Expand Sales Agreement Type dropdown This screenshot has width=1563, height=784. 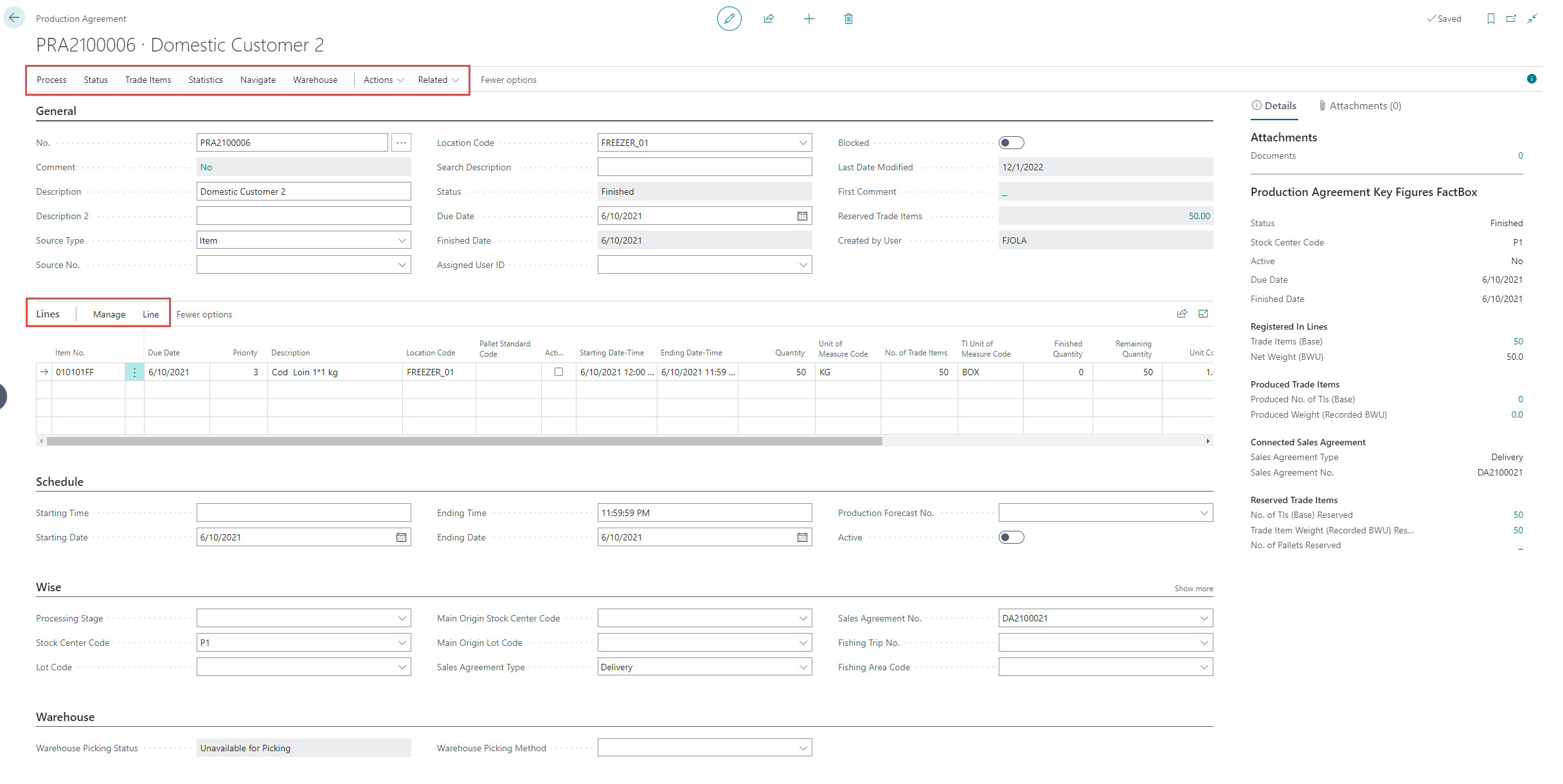pyautogui.click(x=803, y=667)
